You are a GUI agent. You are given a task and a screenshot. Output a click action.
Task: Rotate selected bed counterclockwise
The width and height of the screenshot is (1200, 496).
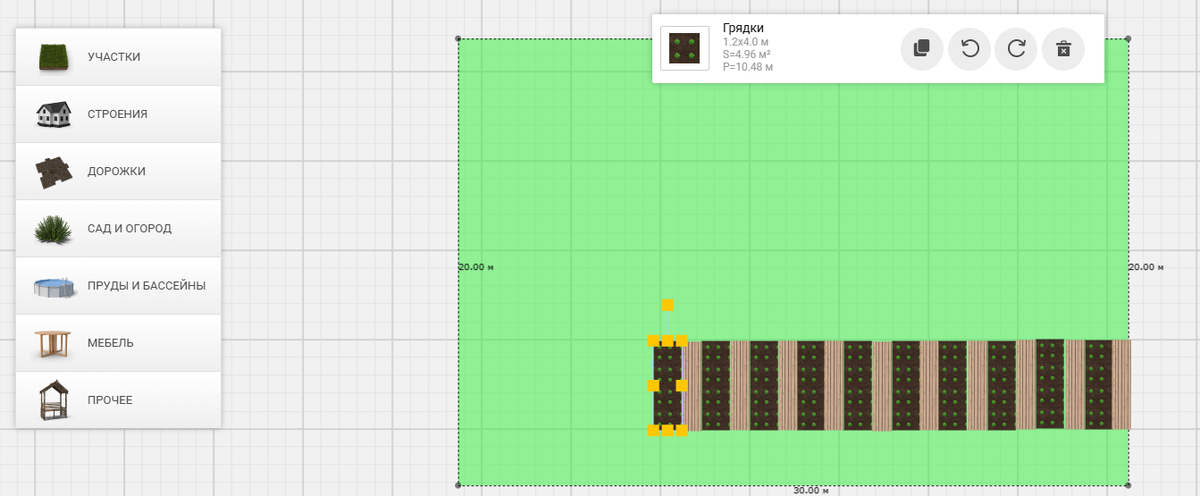[969, 49]
